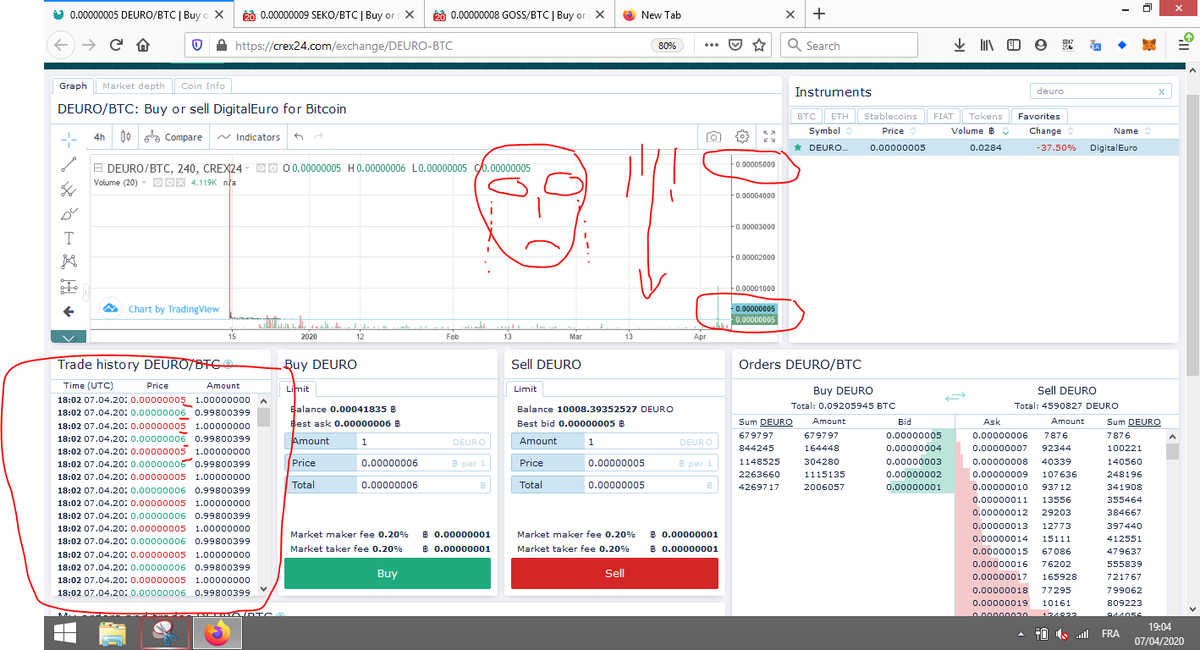Open the Compare symbols dialog
The image size is (1200, 650).
(173, 137)
